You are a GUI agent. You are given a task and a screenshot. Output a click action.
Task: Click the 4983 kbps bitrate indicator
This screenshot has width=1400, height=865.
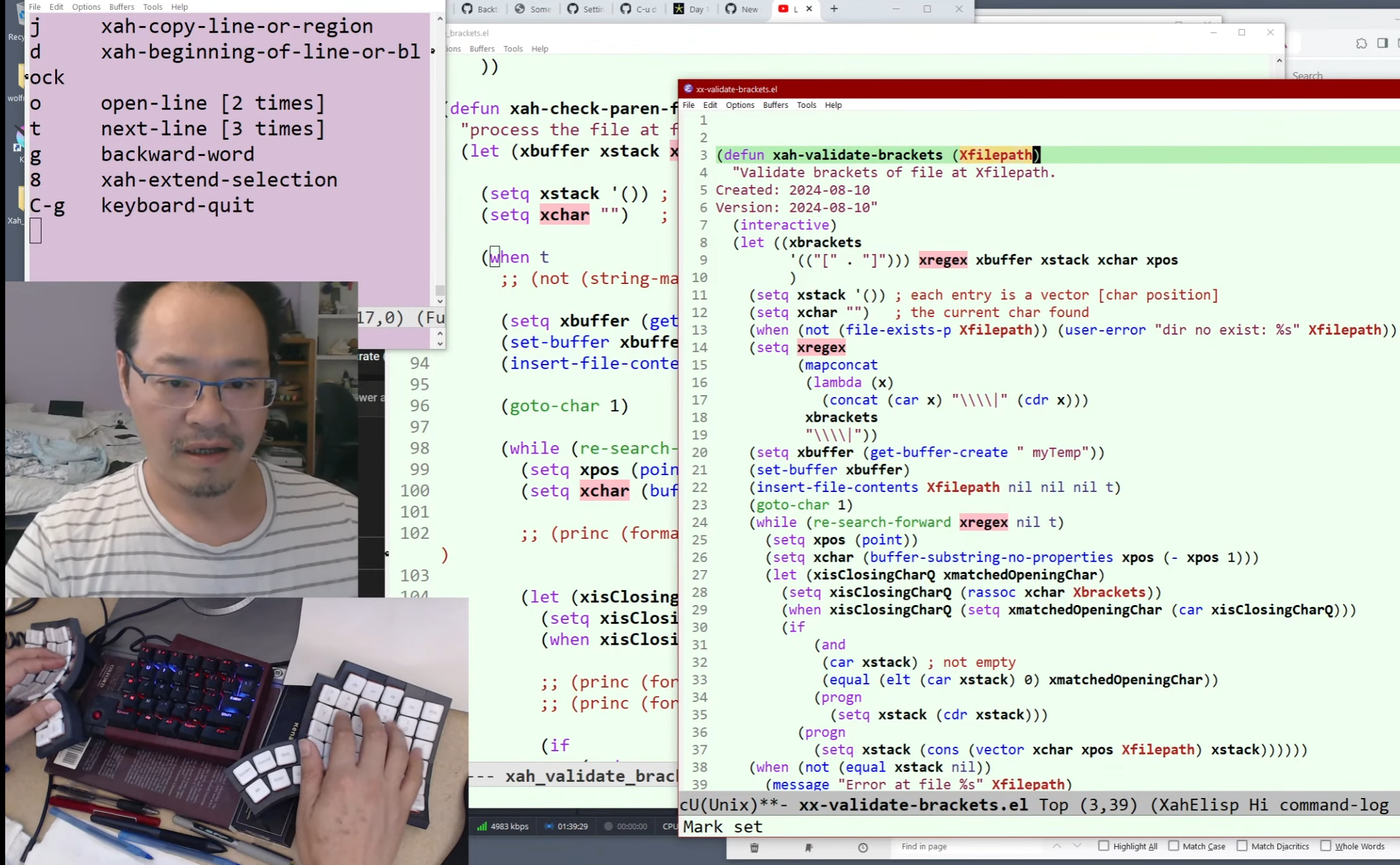point(503,827)
